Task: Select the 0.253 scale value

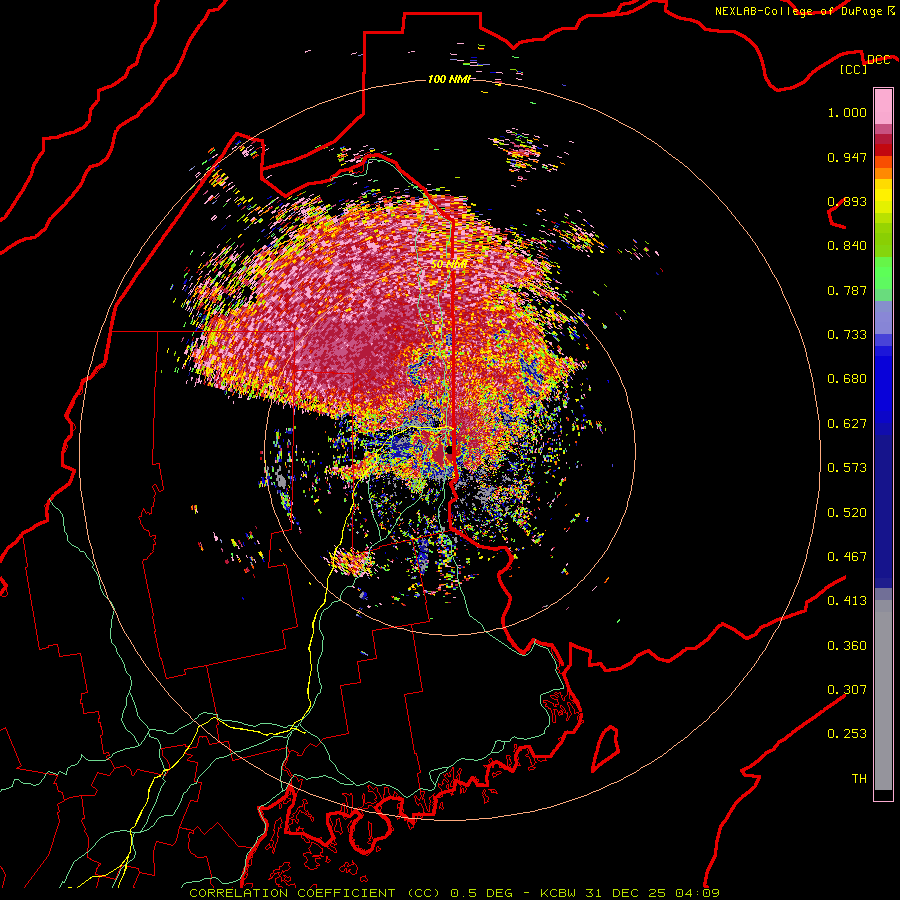Action: click(x=847, y=734)
